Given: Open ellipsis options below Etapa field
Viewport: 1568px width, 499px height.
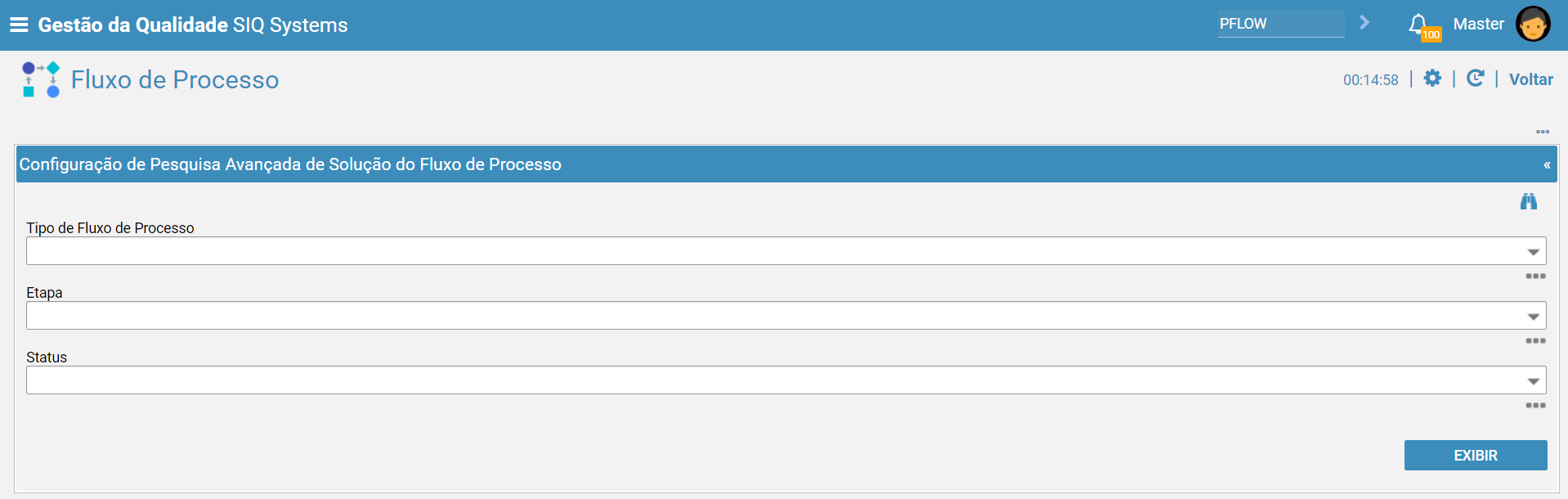Looking at the screenshot, I should (1535, 341).
